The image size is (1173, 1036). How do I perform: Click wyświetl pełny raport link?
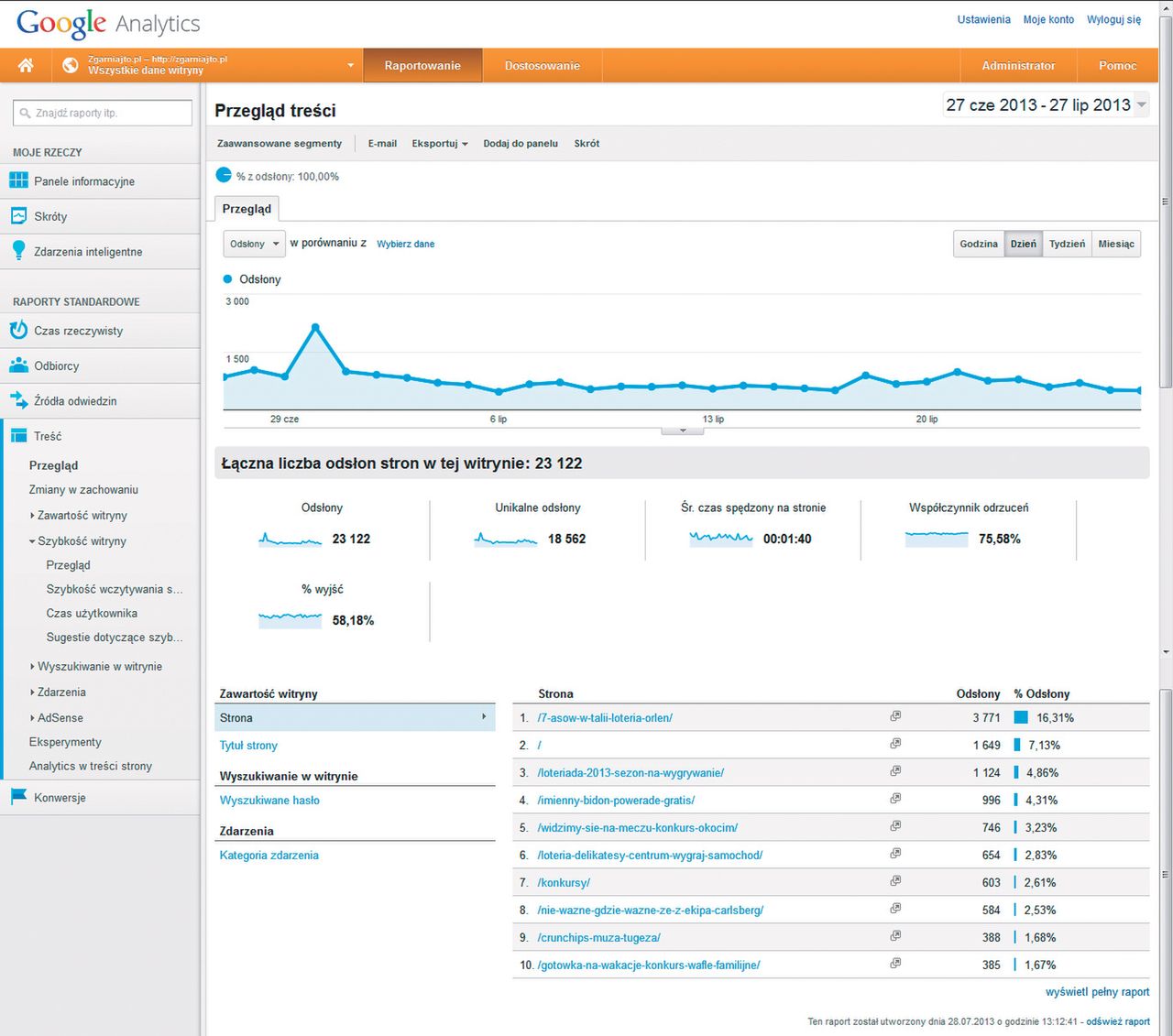tap(1098, 992)
